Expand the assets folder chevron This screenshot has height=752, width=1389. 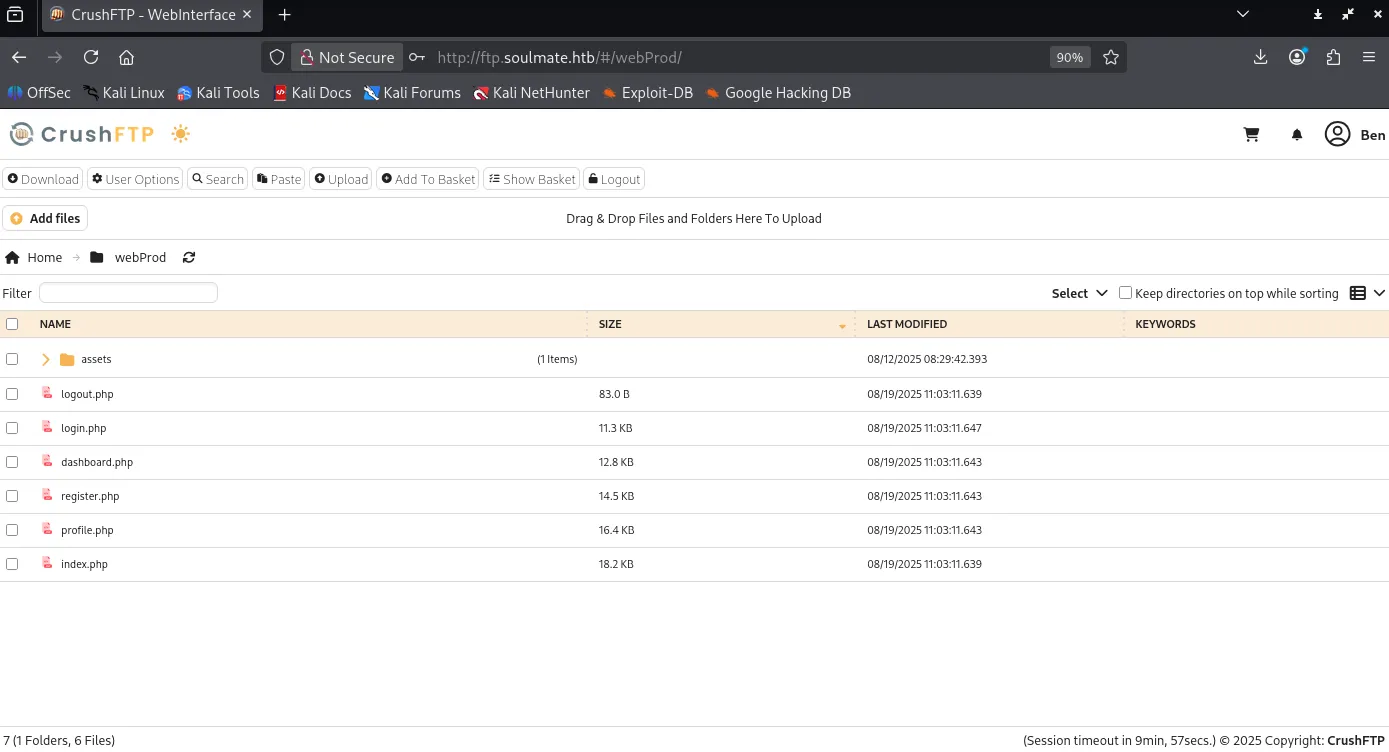(46, 359)
